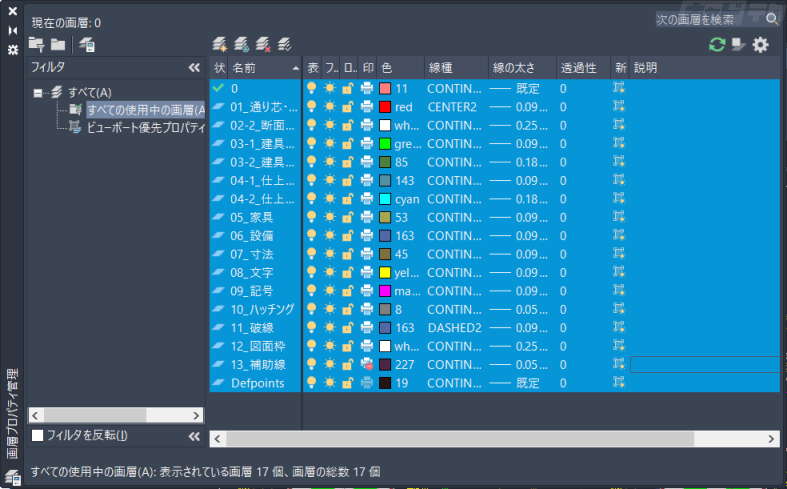Screen dimensions: 787x489
Task: Create a new layer with the New Layer icon
Action: (x=219, y=44)
